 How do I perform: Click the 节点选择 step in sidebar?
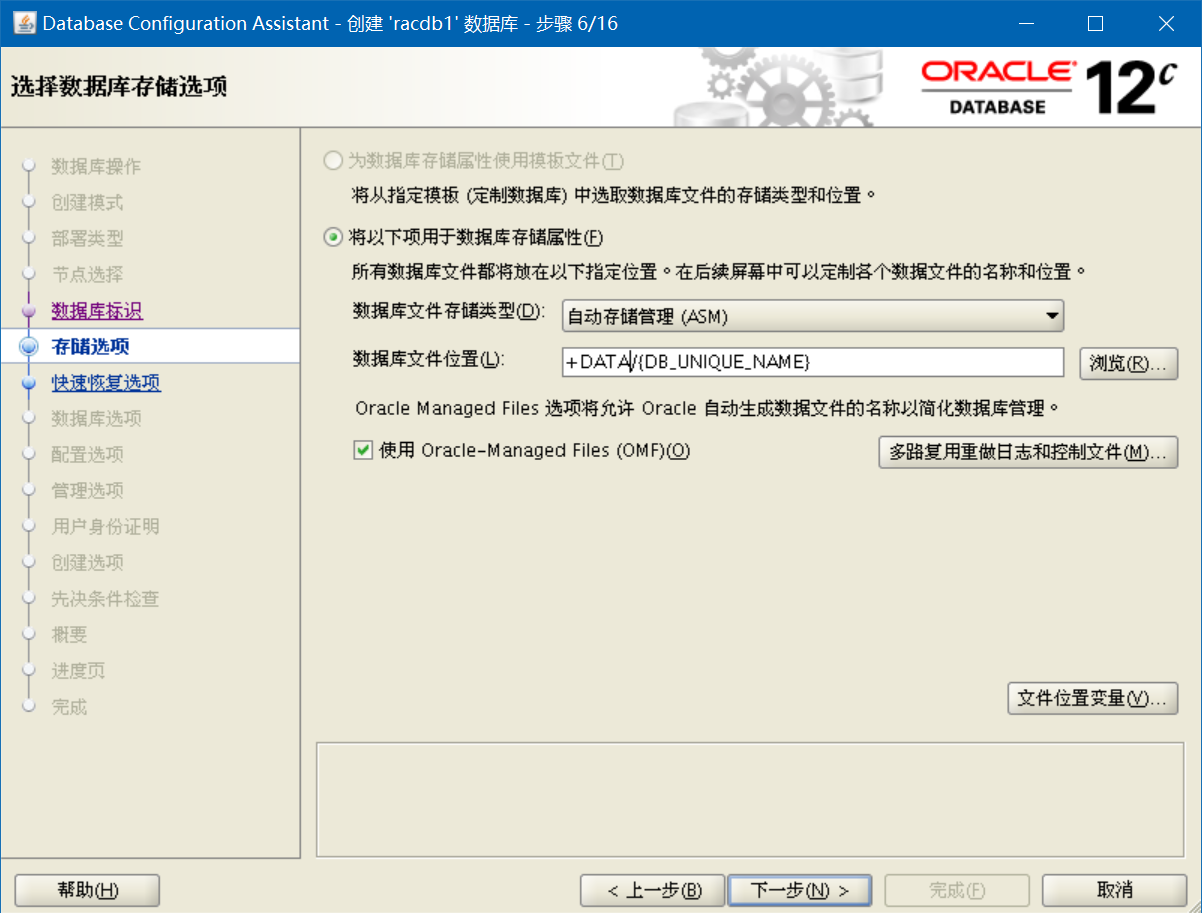coord(87,274)
